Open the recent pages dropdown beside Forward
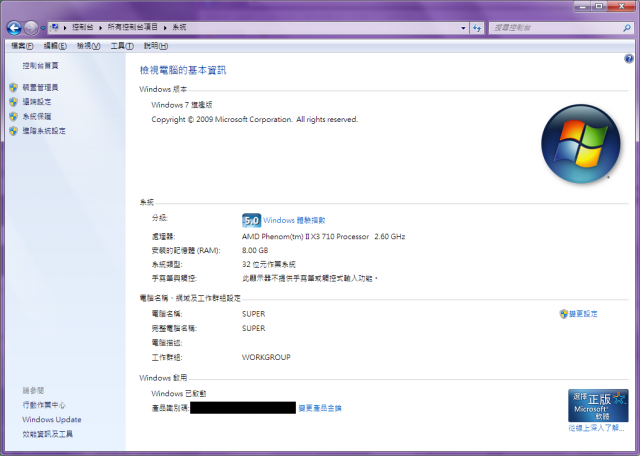The height and width of the screenshot is (456, 640). pyautogui.click(x=43, y=28)
